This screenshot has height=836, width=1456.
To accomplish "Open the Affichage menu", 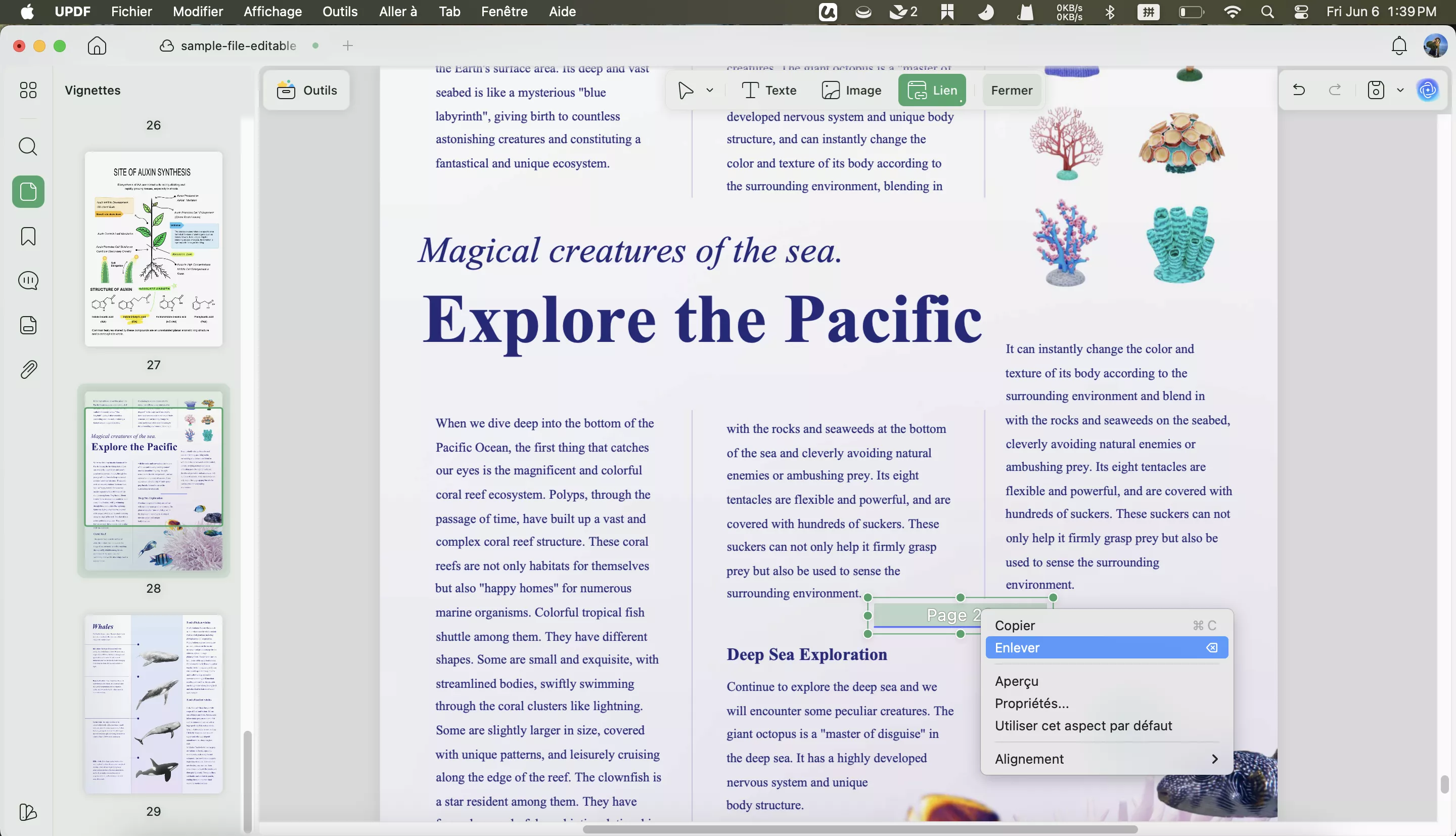I will tap(272, 12).
